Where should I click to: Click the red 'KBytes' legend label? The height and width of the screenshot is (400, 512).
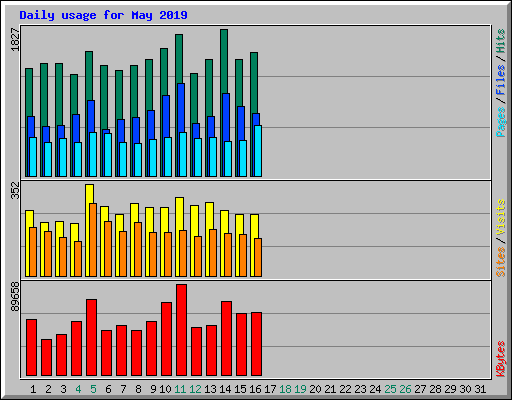coord(501,359)
